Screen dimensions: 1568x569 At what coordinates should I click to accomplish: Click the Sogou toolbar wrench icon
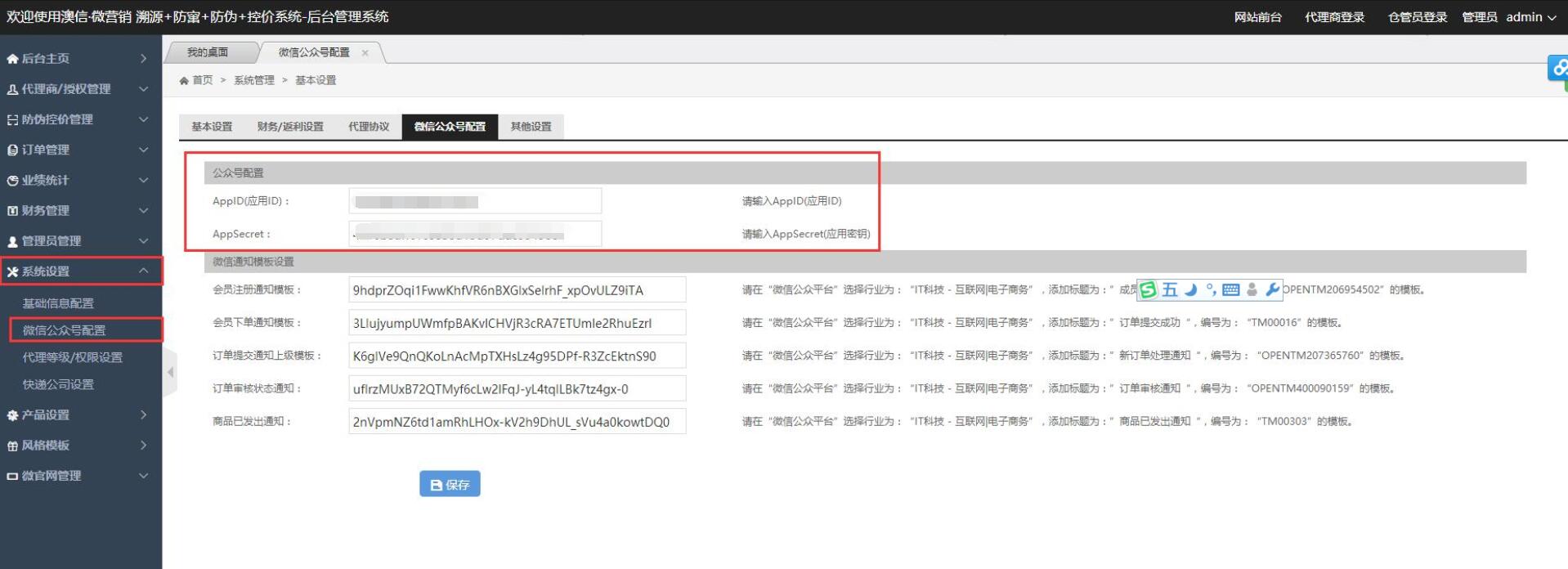click(1272, 289)
